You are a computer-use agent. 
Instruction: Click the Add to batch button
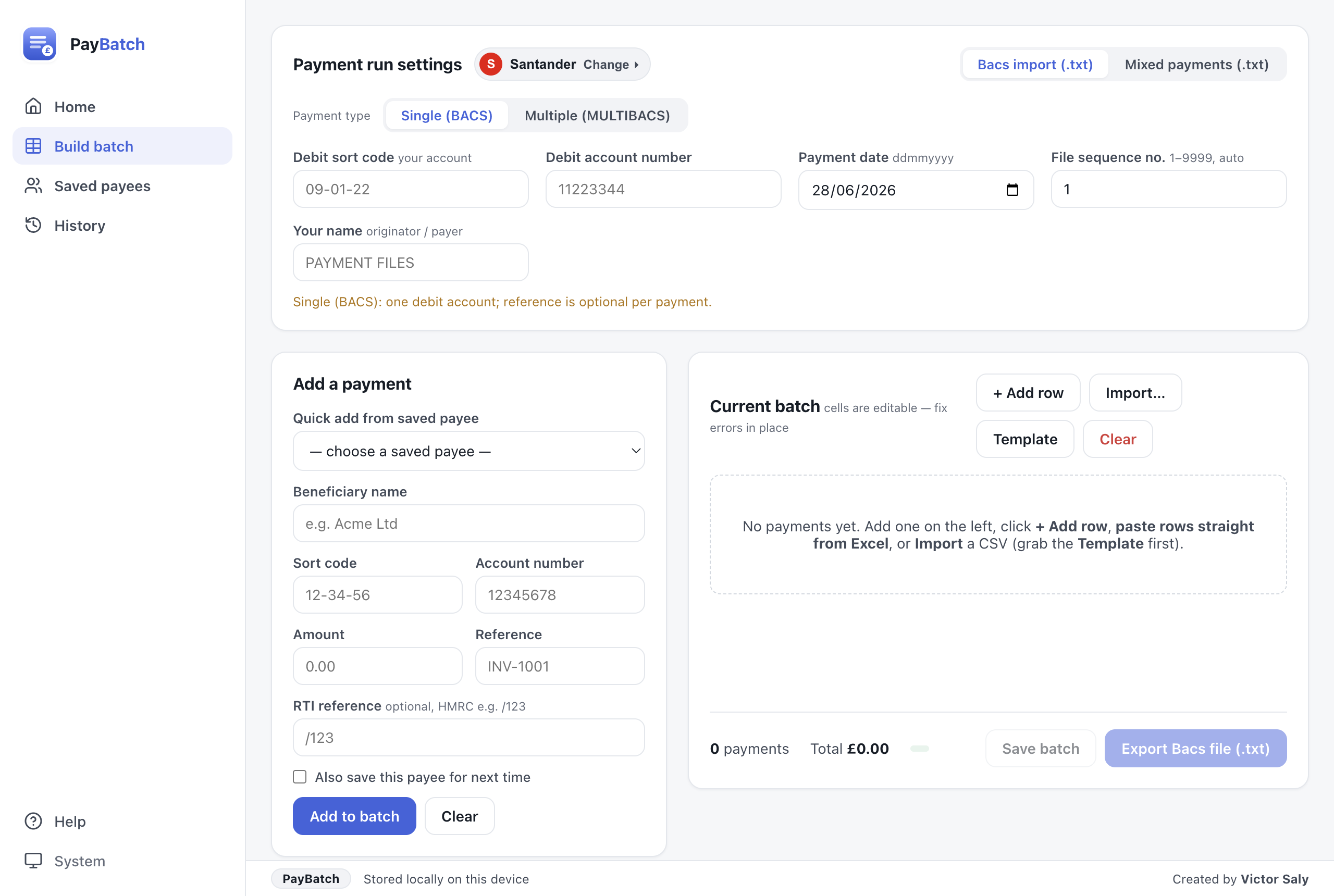(x=354, y=816)
